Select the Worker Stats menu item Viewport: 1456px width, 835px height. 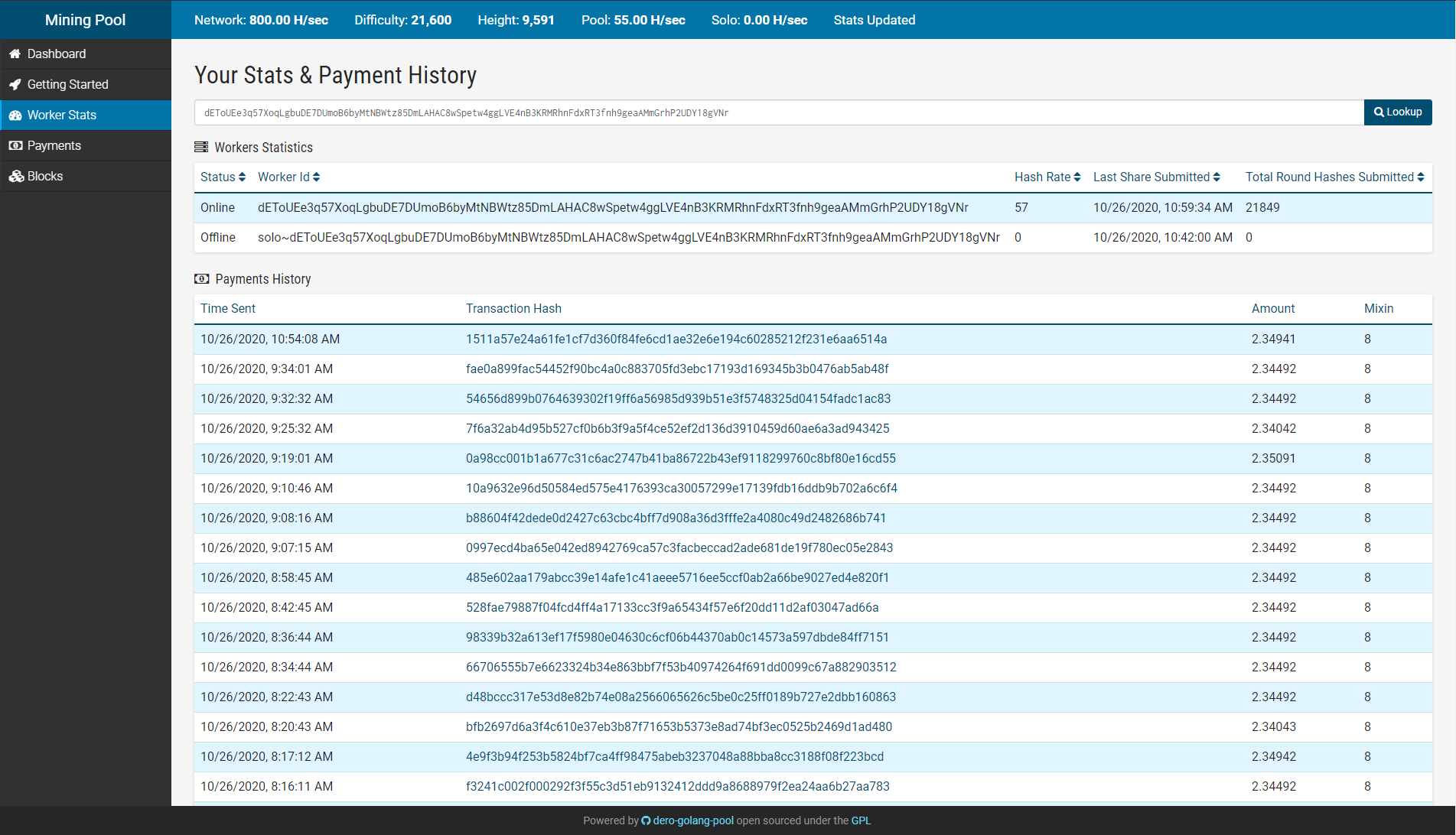click(86, 115)
